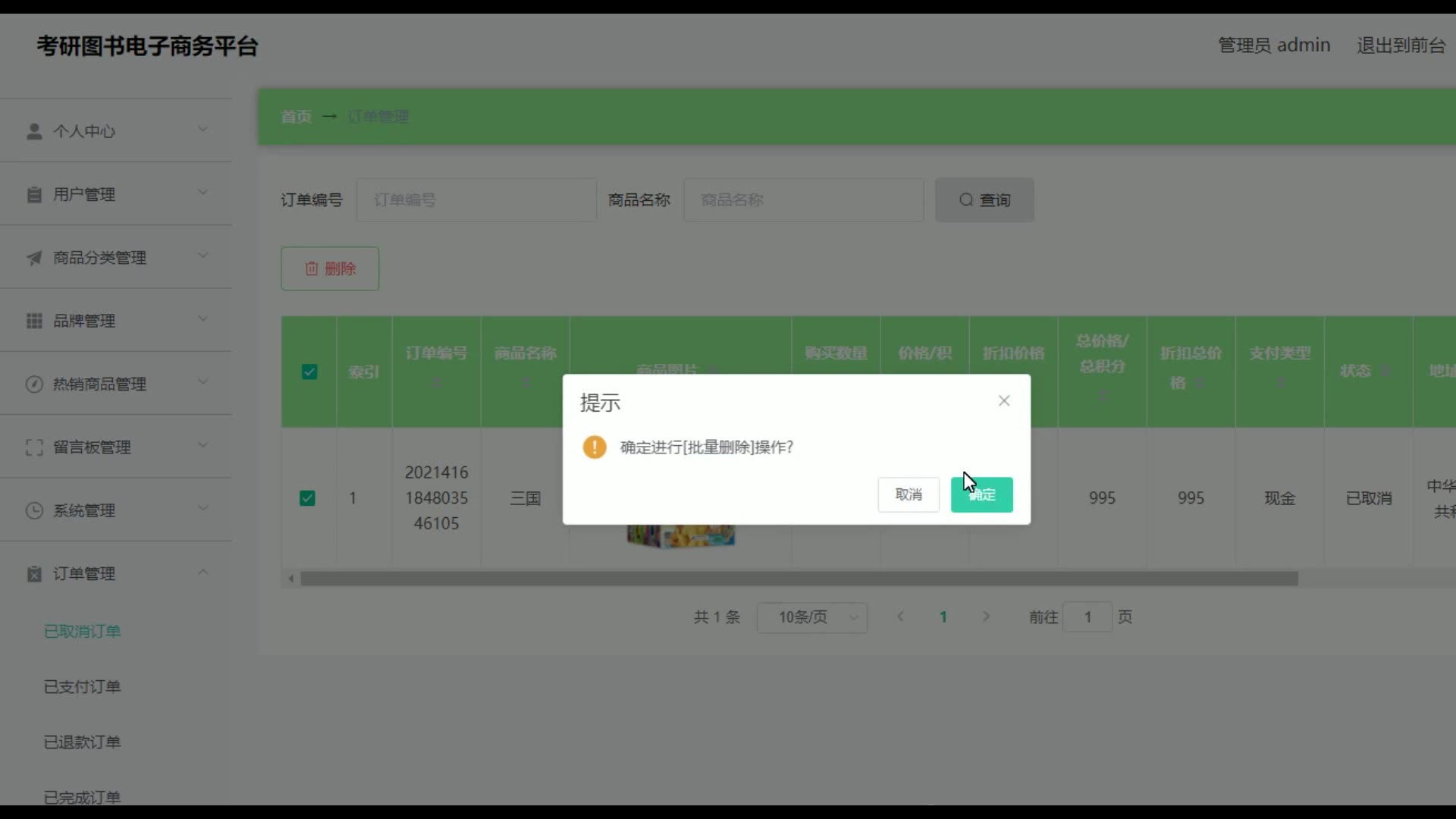Open the 已支付订单 submenu item

(82, 686)
